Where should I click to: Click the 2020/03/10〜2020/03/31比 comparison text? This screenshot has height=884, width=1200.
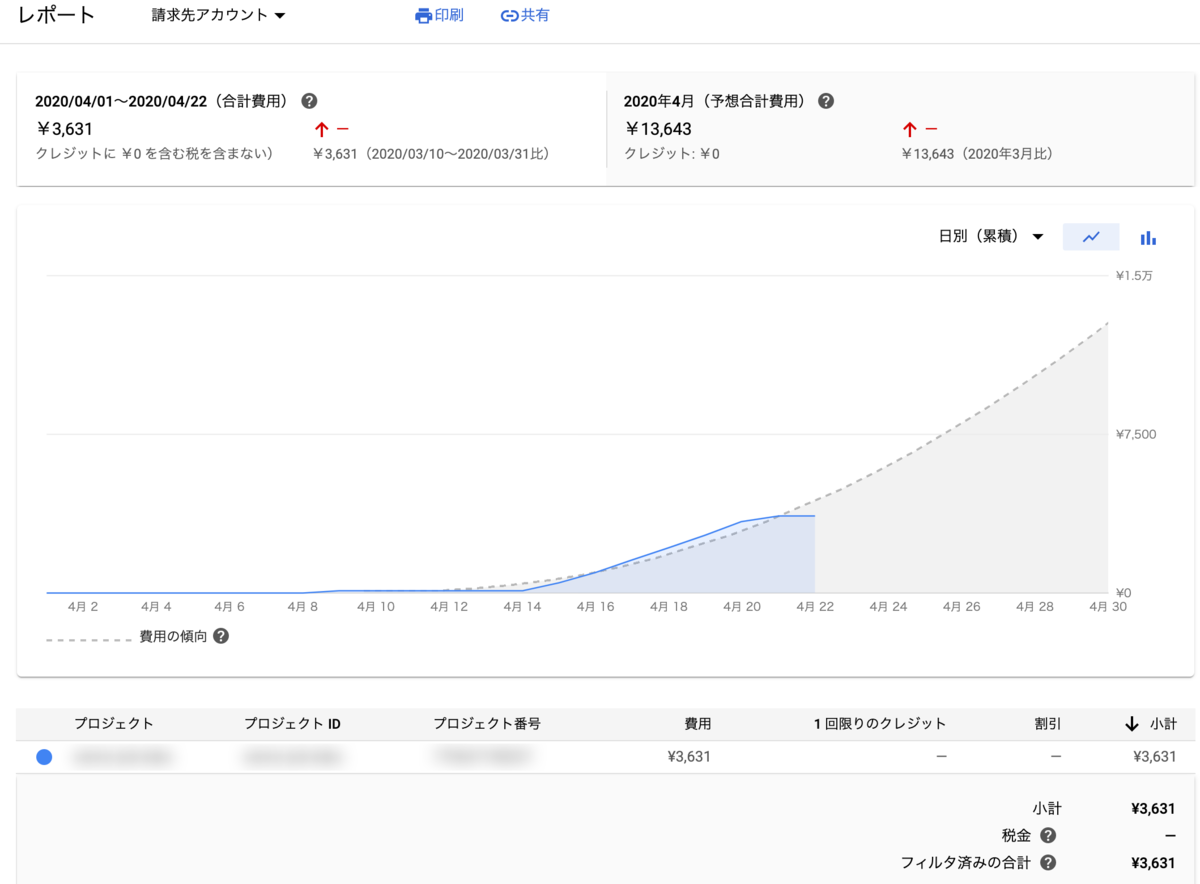pyautogui.click(x=431, y=154)
